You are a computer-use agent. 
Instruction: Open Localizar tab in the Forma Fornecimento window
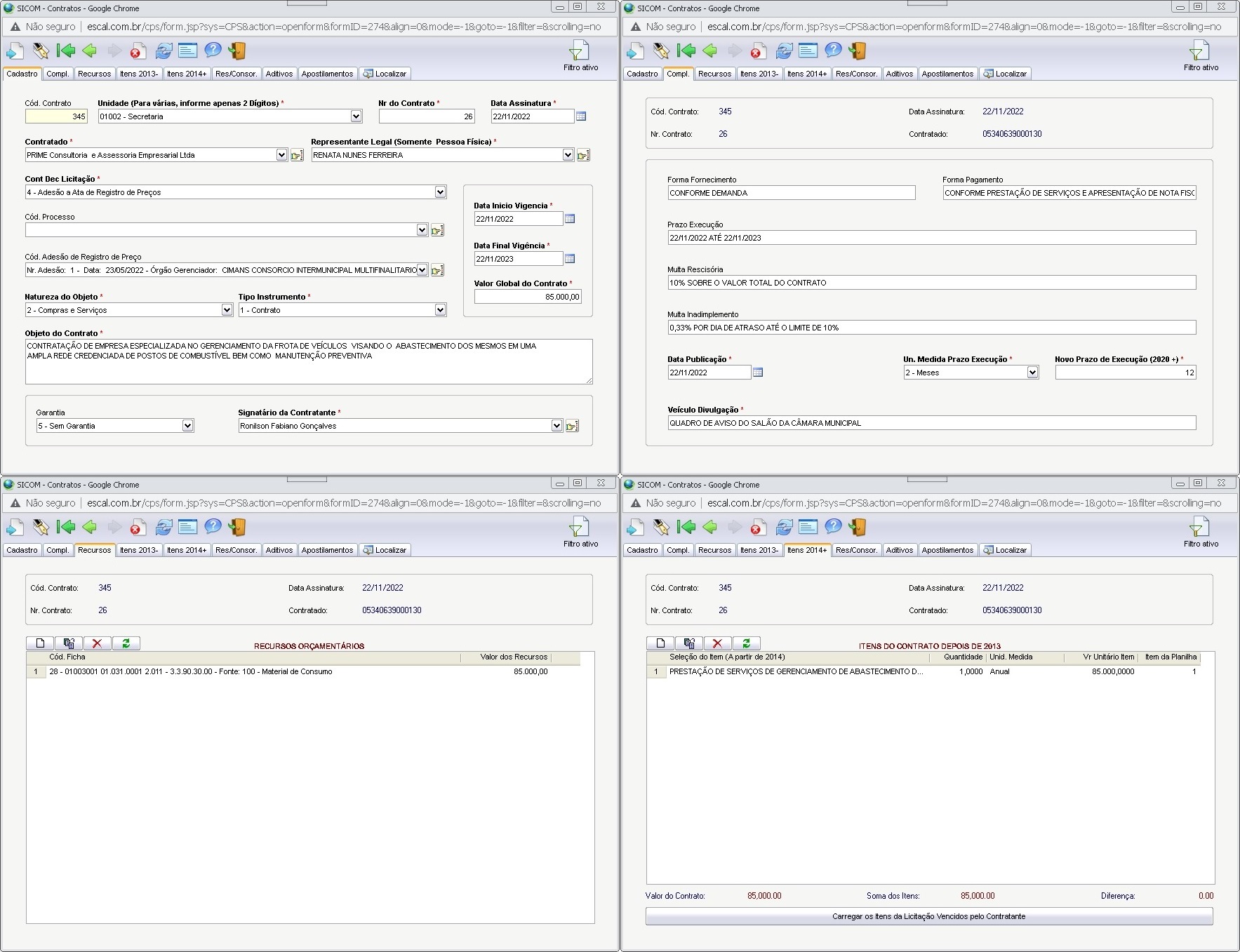(x=1005, y=74)
